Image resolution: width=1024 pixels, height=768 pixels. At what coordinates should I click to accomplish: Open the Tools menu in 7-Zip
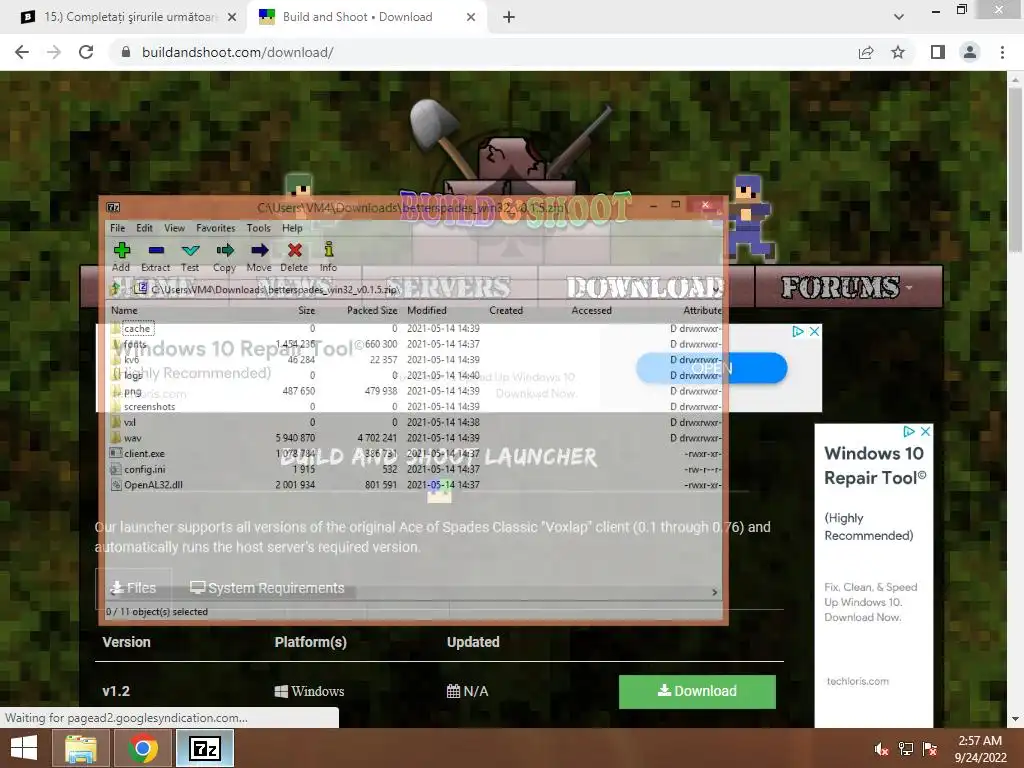point(259,228)
